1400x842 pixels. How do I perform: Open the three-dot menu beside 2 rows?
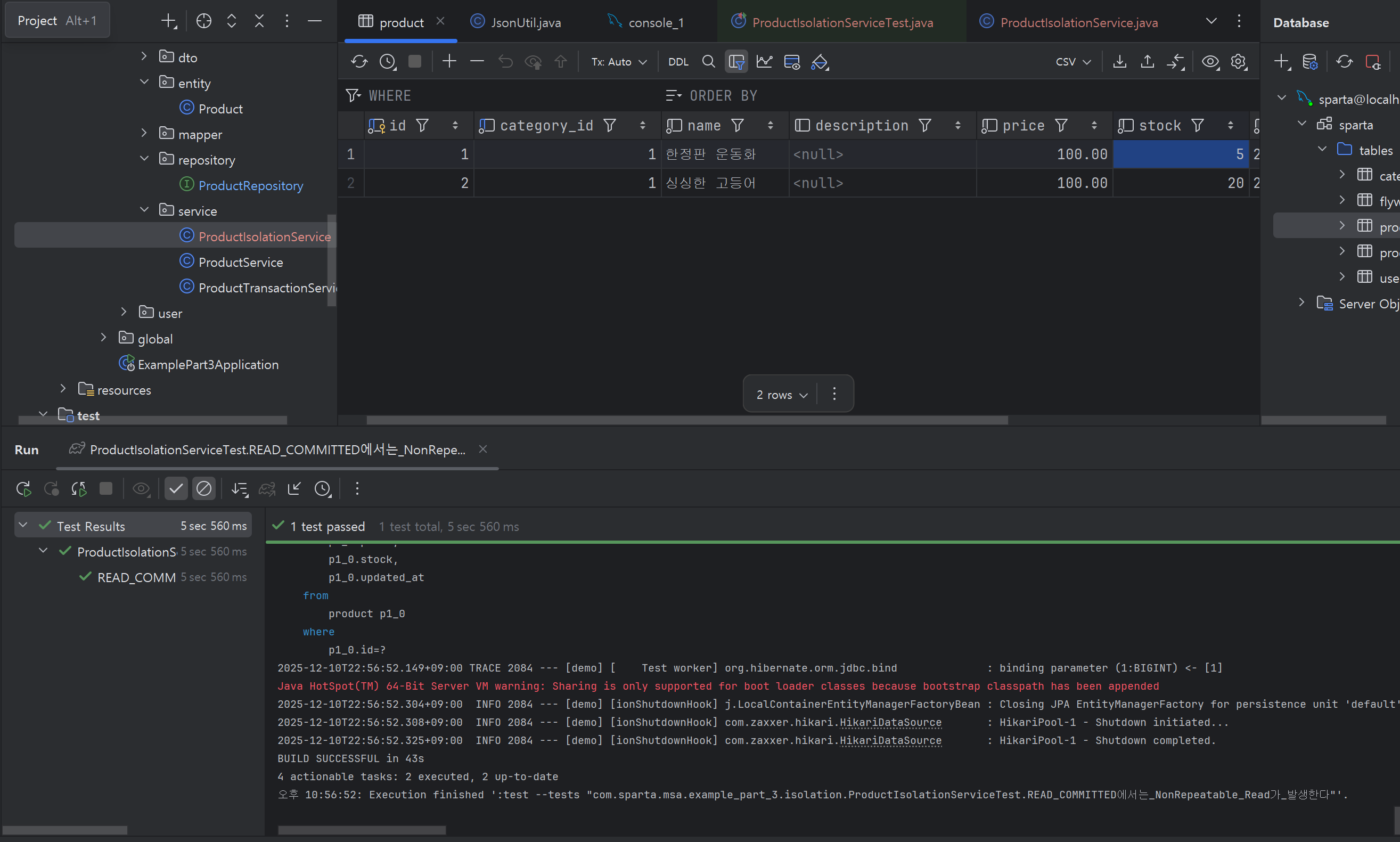pyautogui.click(x=834, y=394)
